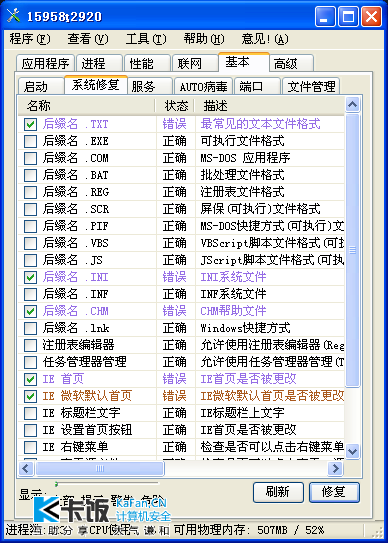Switch to the 联网 tab
The width and height of the screenshot is (388, 543).
click(x=195, y=63)
